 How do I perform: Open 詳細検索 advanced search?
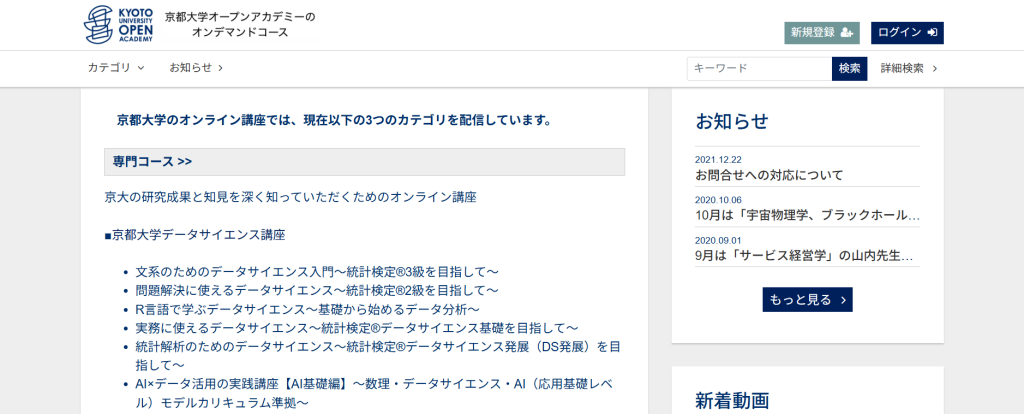(902, 68)
